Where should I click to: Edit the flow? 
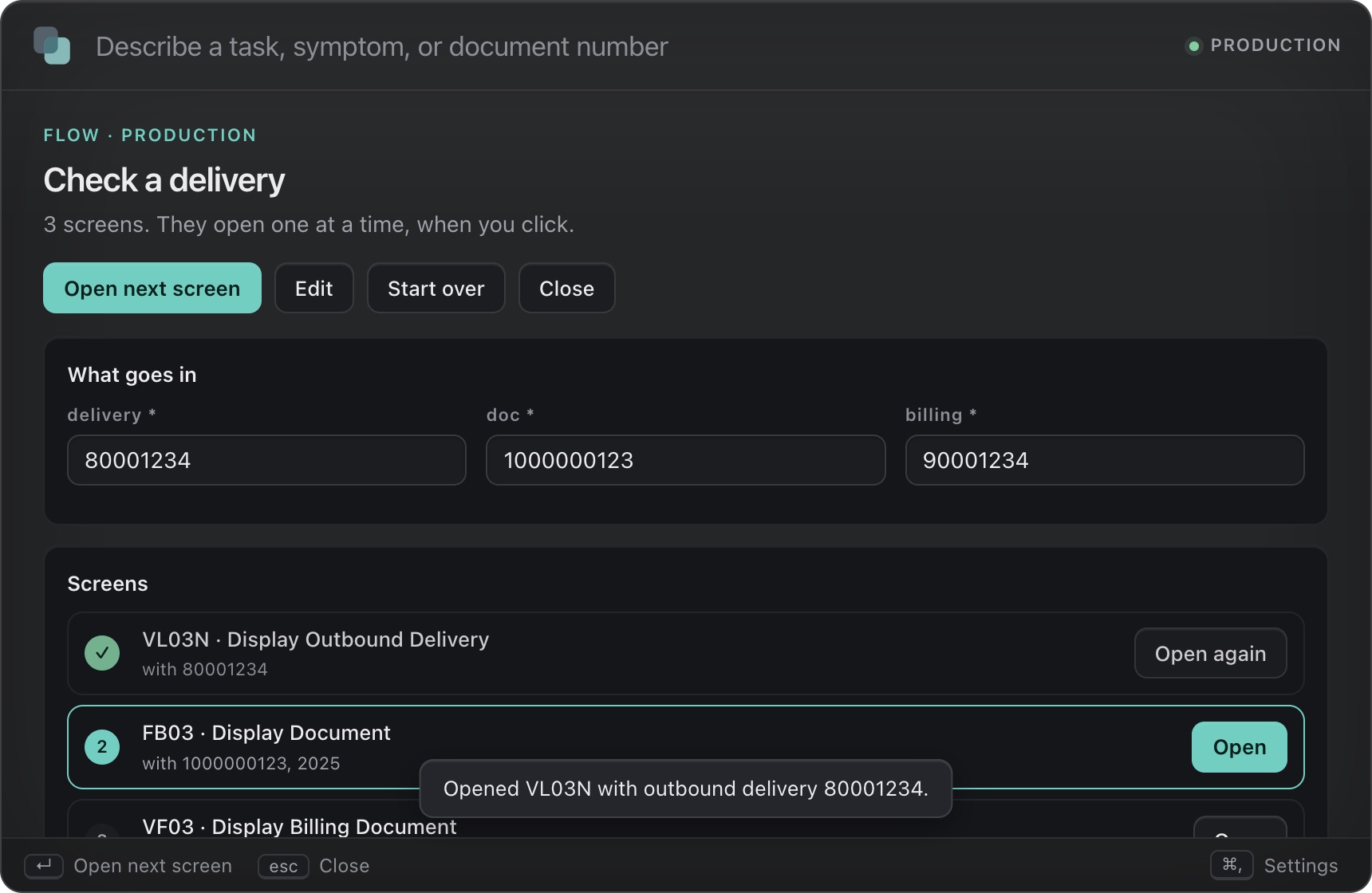pos(314,288)
